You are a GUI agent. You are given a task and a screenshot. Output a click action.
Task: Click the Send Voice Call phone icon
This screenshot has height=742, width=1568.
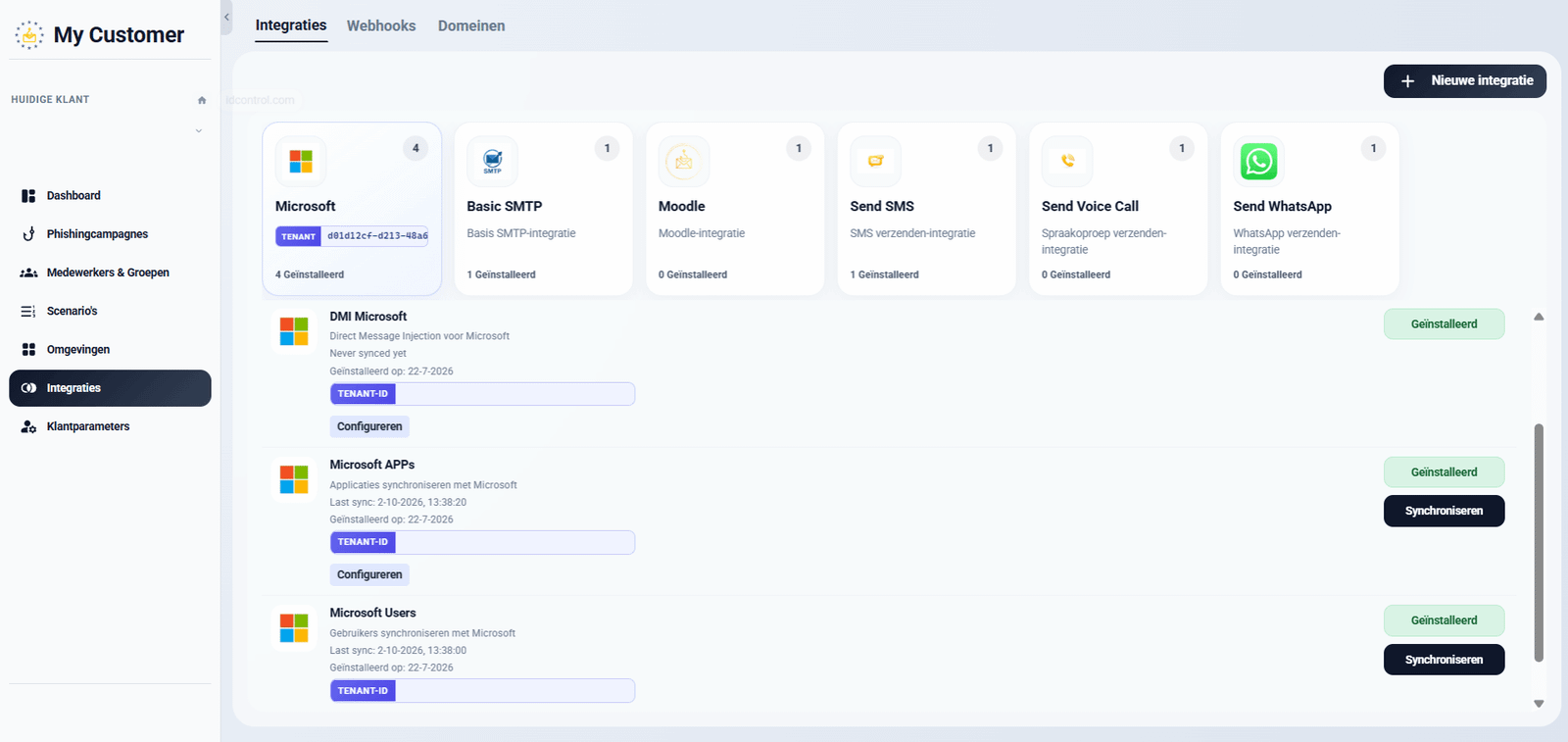coord(1067,161)
